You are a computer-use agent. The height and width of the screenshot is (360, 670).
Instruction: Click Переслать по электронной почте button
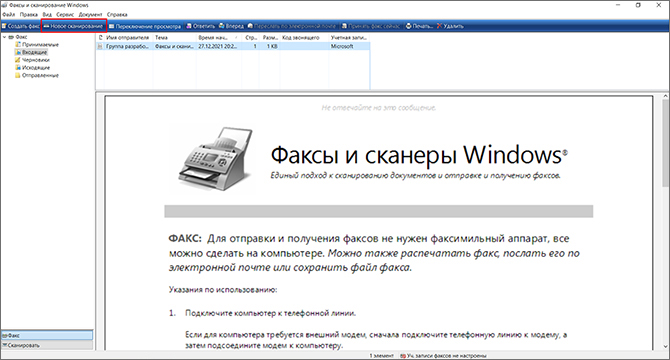[292, 26]
